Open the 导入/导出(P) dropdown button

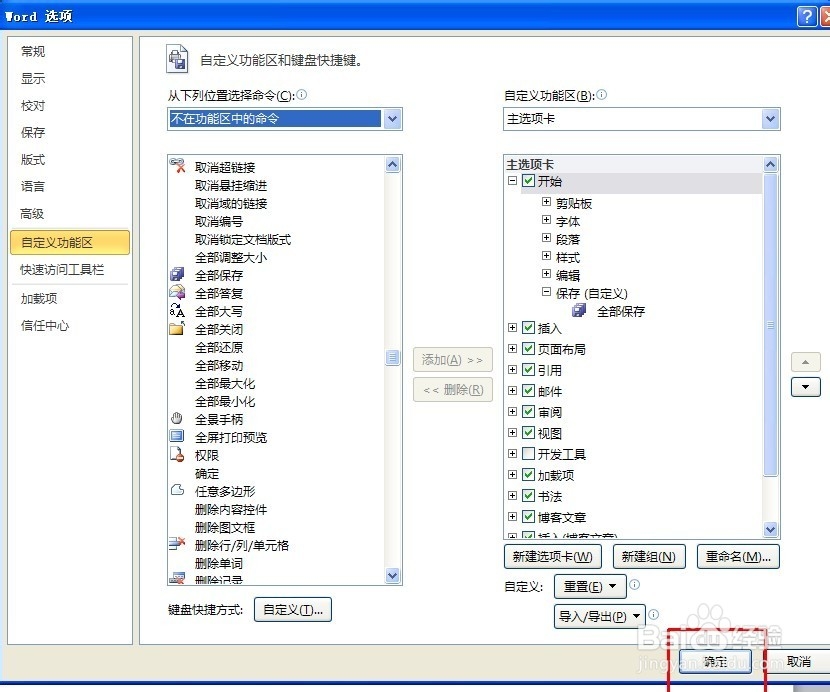click(600, 616)
